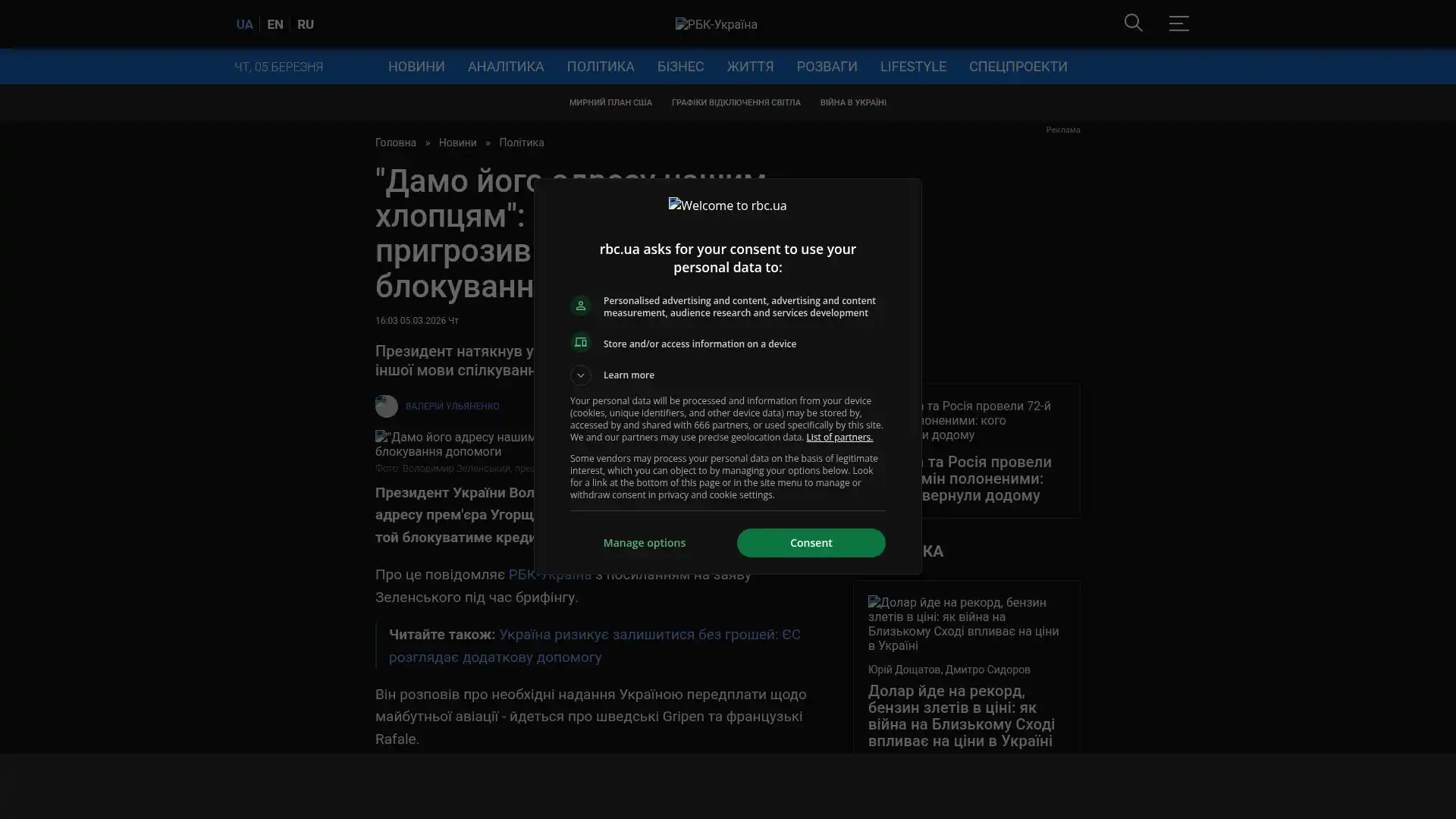Click the РБК-Україна site logo

[x=716, y=24]
